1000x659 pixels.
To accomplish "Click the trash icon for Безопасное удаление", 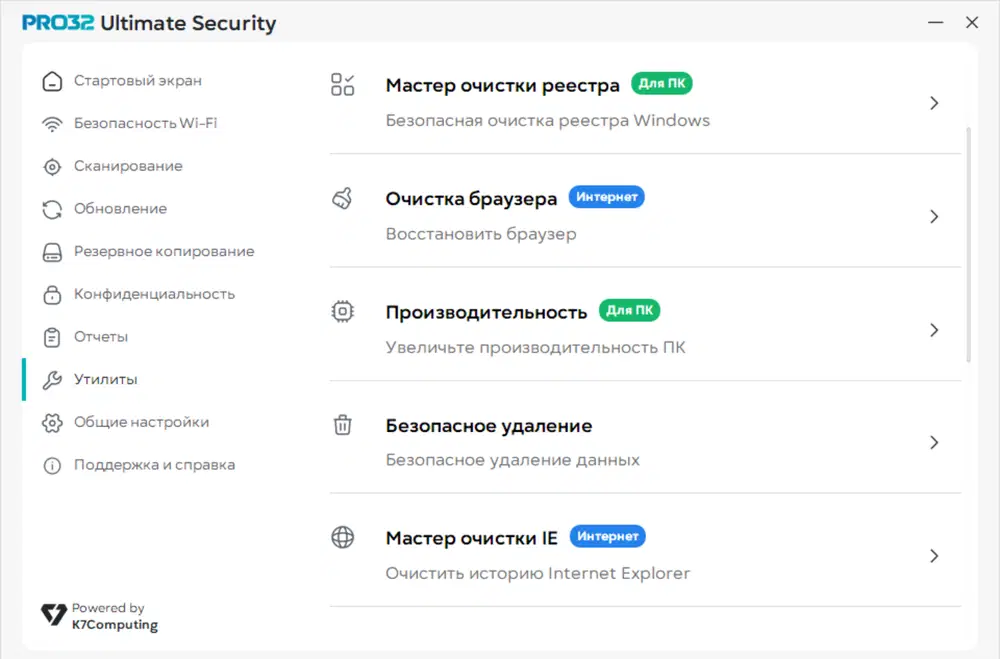I will point(342,425).
